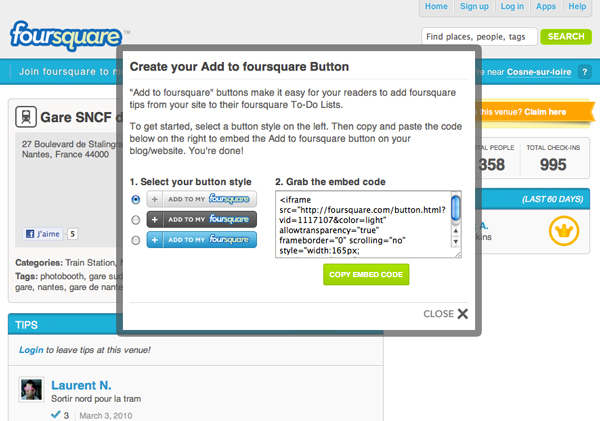Click the green Search button
Viewport: 600px width, 421px height.
click(566, 37)
